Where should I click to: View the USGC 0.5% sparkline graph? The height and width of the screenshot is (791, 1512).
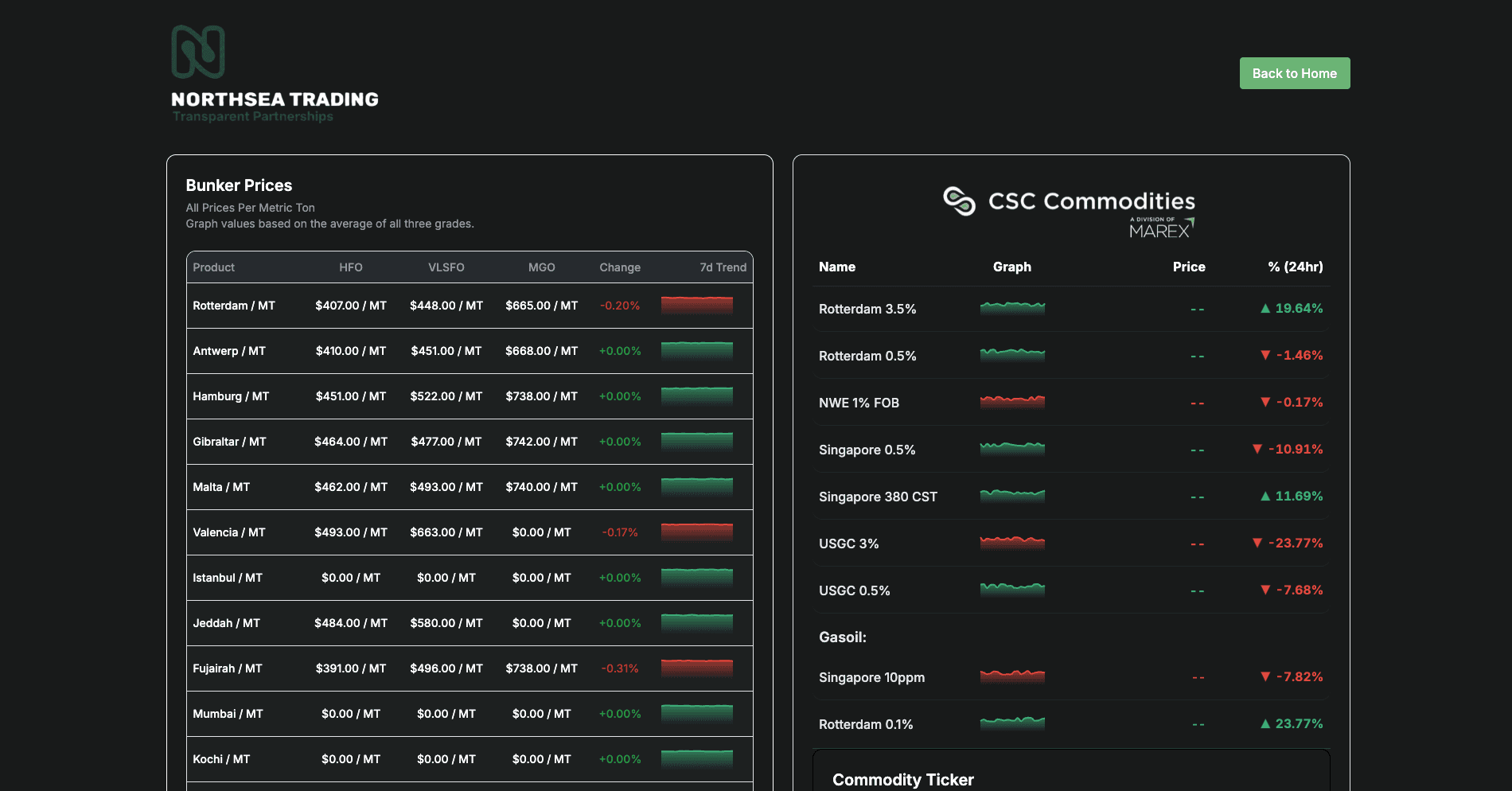click(1012, 589)
